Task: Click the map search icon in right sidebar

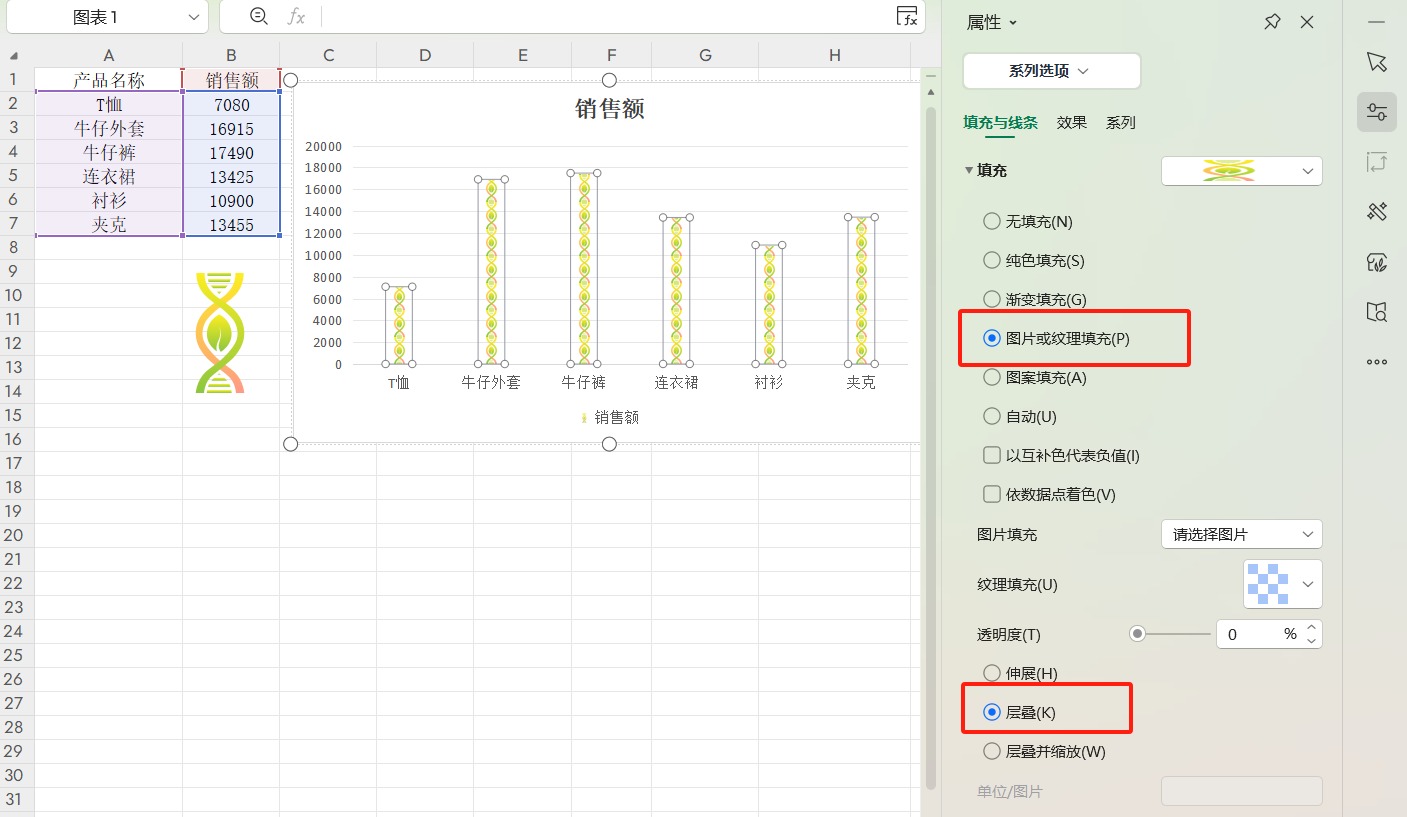Action: [x=1377, y=312]
